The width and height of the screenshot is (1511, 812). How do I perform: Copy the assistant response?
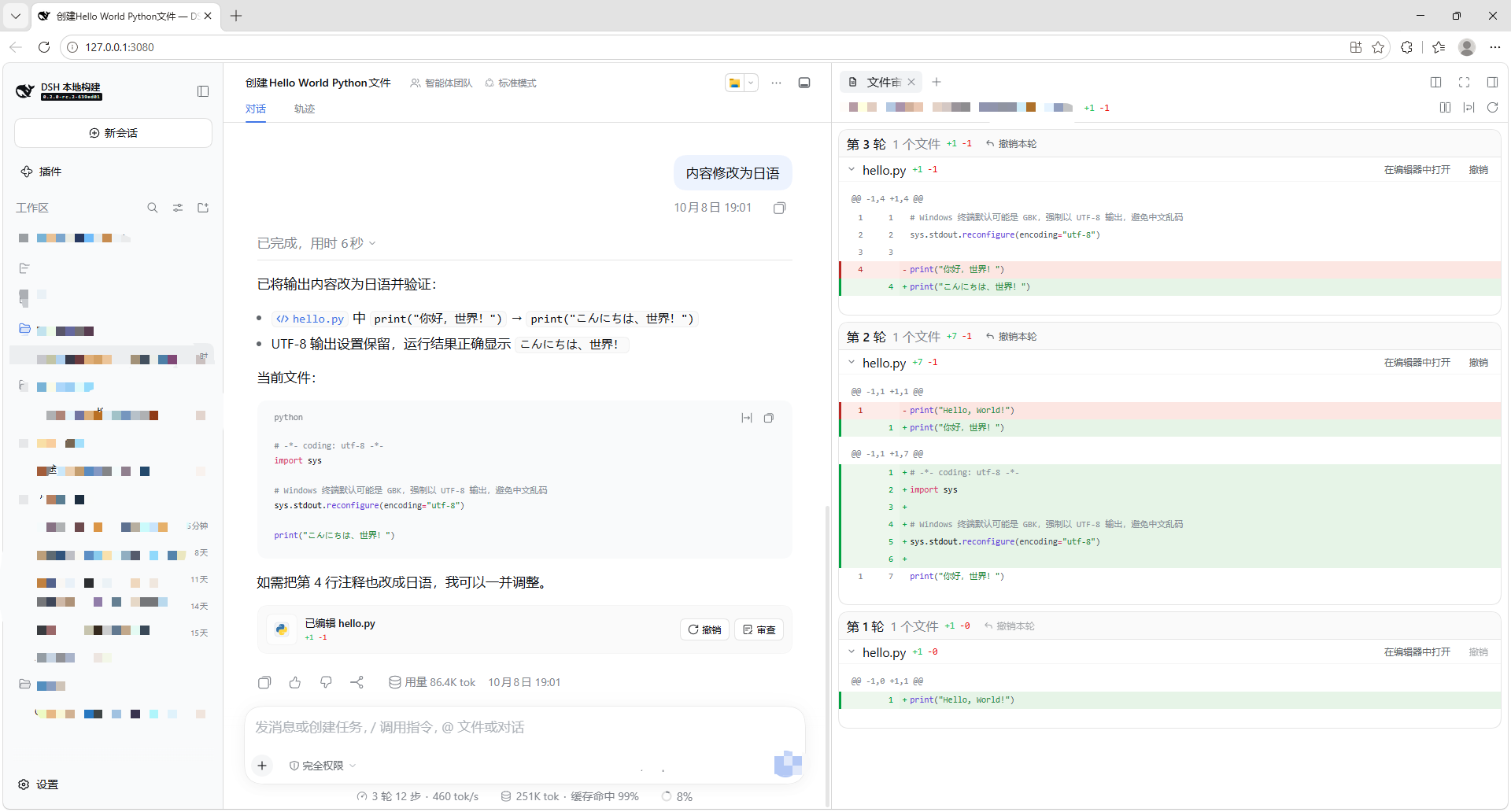pos(264,682)
